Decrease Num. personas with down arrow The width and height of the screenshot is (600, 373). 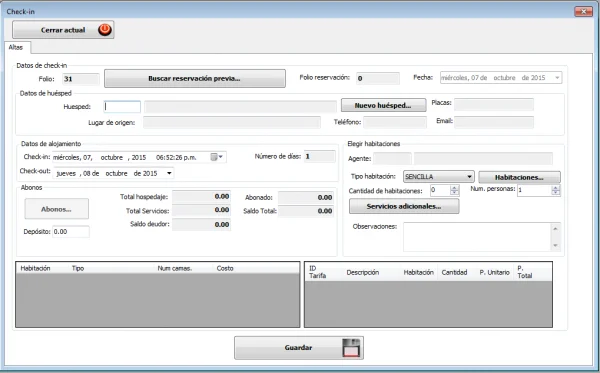point(556,193)
